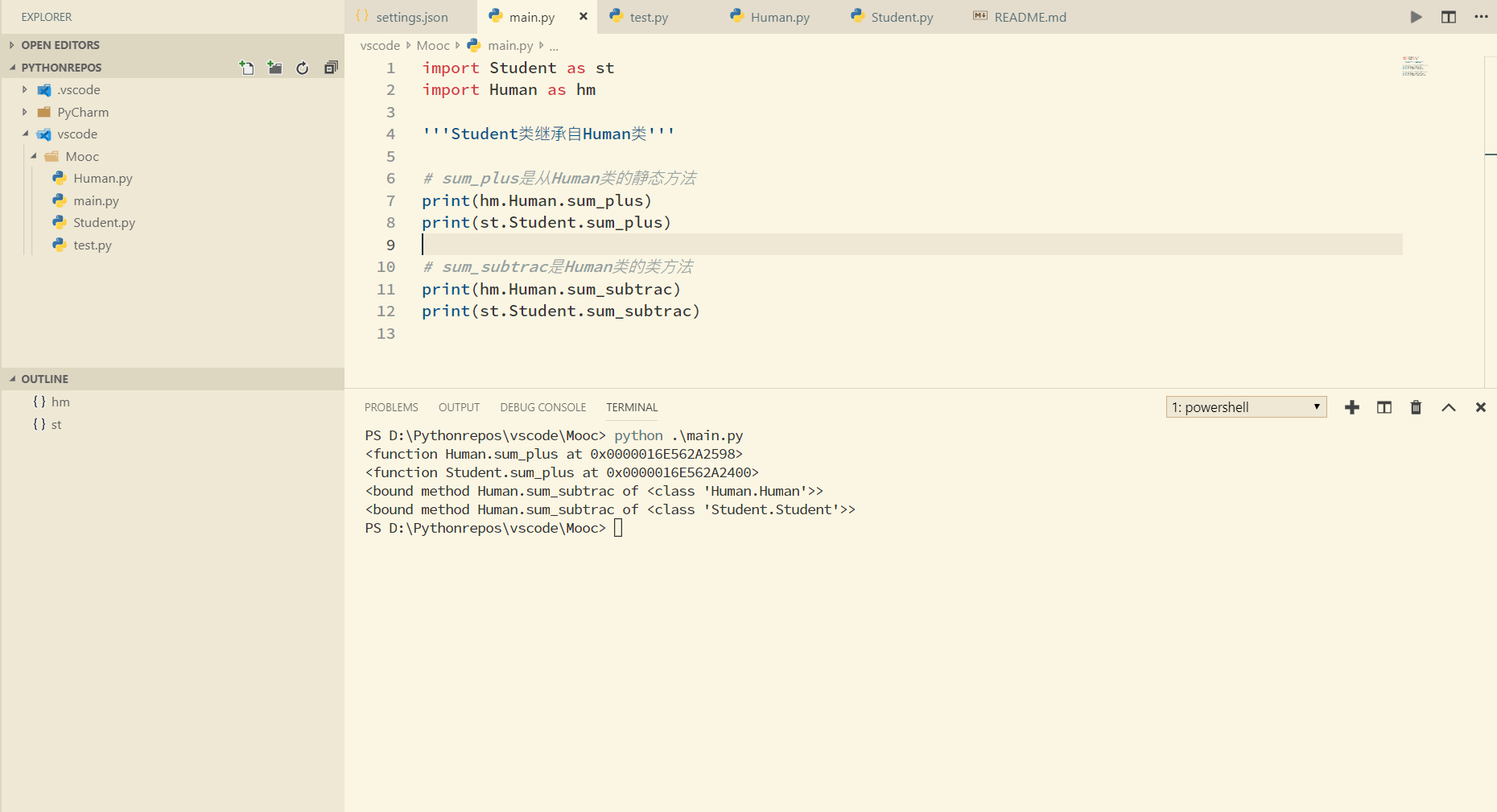Click the Mooc breadcrumb segment

tap(433, 46)
